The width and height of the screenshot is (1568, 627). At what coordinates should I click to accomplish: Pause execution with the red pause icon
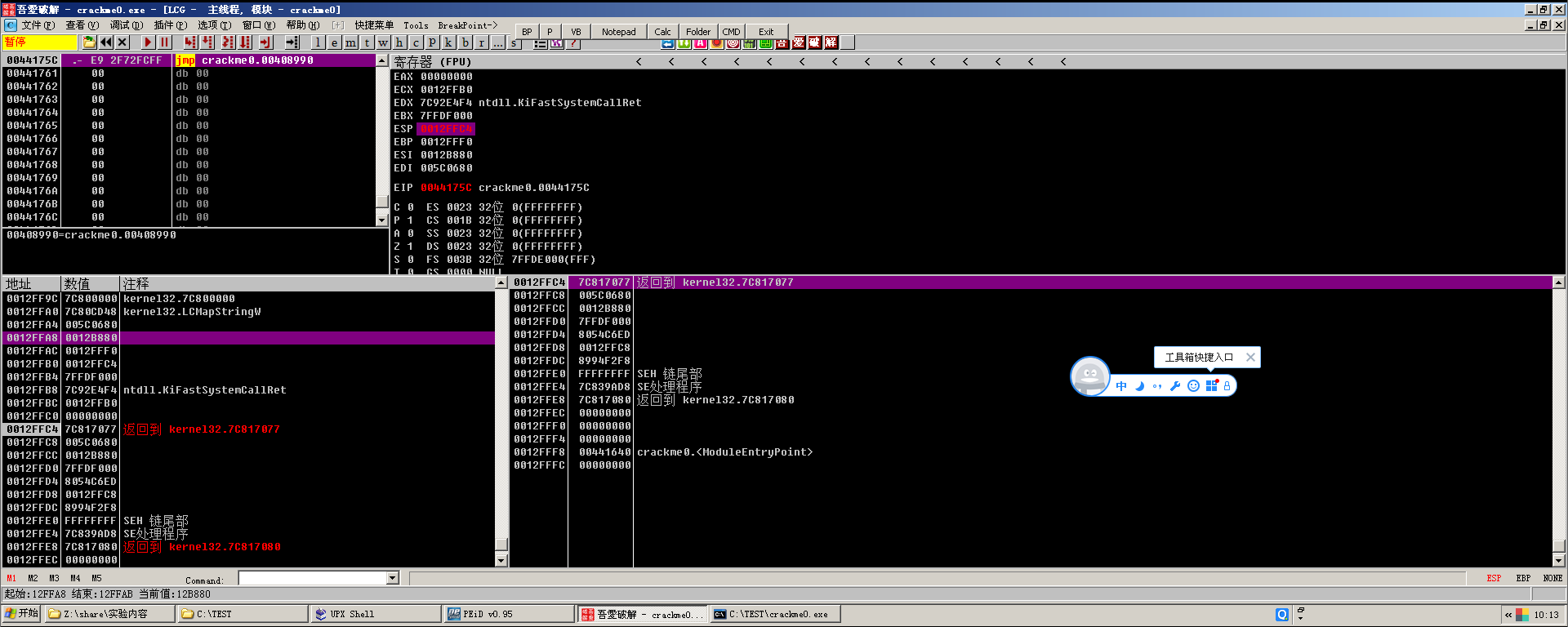point(164,42)
